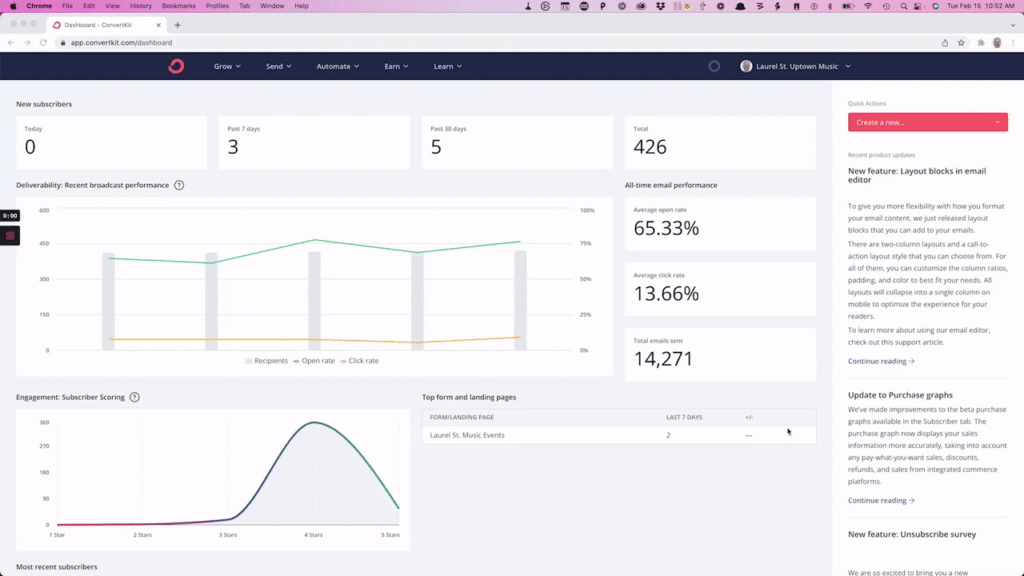Reload the ConvertKit dashboard page
Screen dimensions: 1024x576
coord(43,42)
